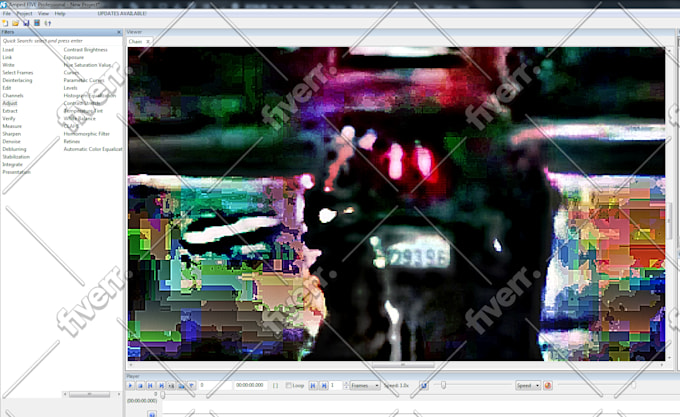Save the project with the floppy icon
Viewport: 680px width, 417px height.
point(26,23)
